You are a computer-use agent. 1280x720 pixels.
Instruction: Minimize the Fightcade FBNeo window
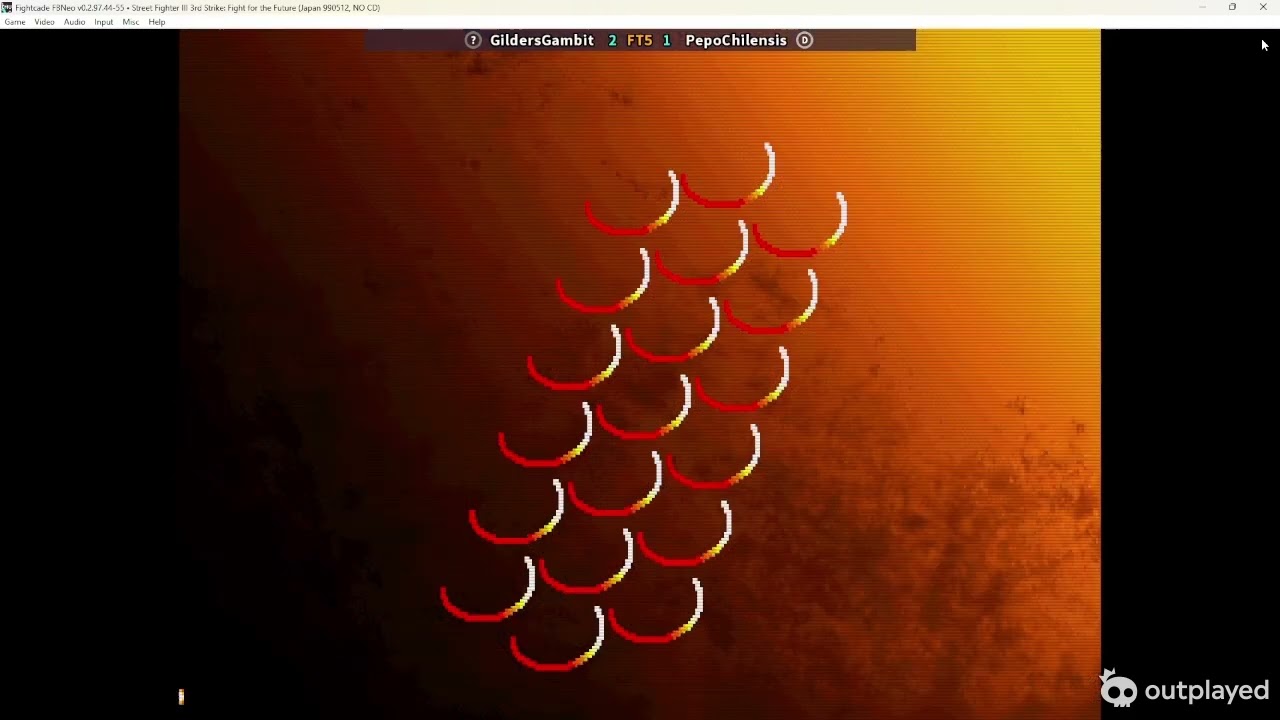pyautogui.click(x=1202, y=7)
